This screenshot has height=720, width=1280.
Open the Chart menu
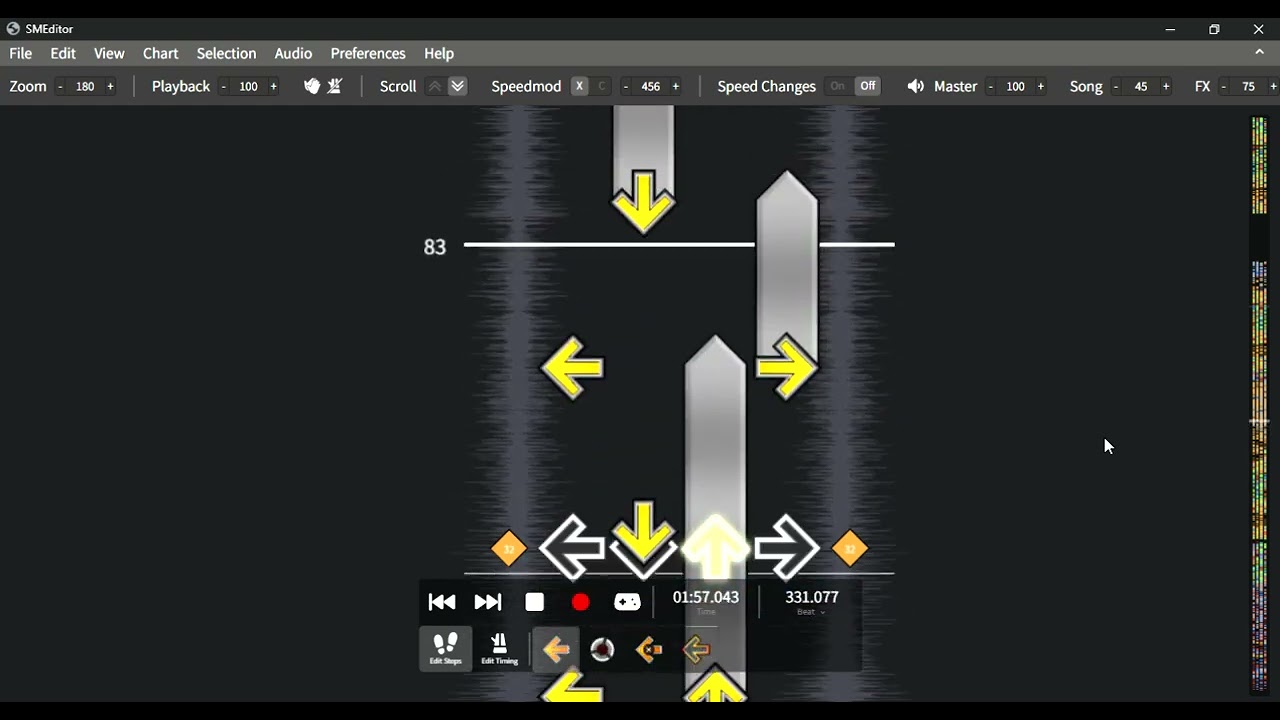coord(160,53)
